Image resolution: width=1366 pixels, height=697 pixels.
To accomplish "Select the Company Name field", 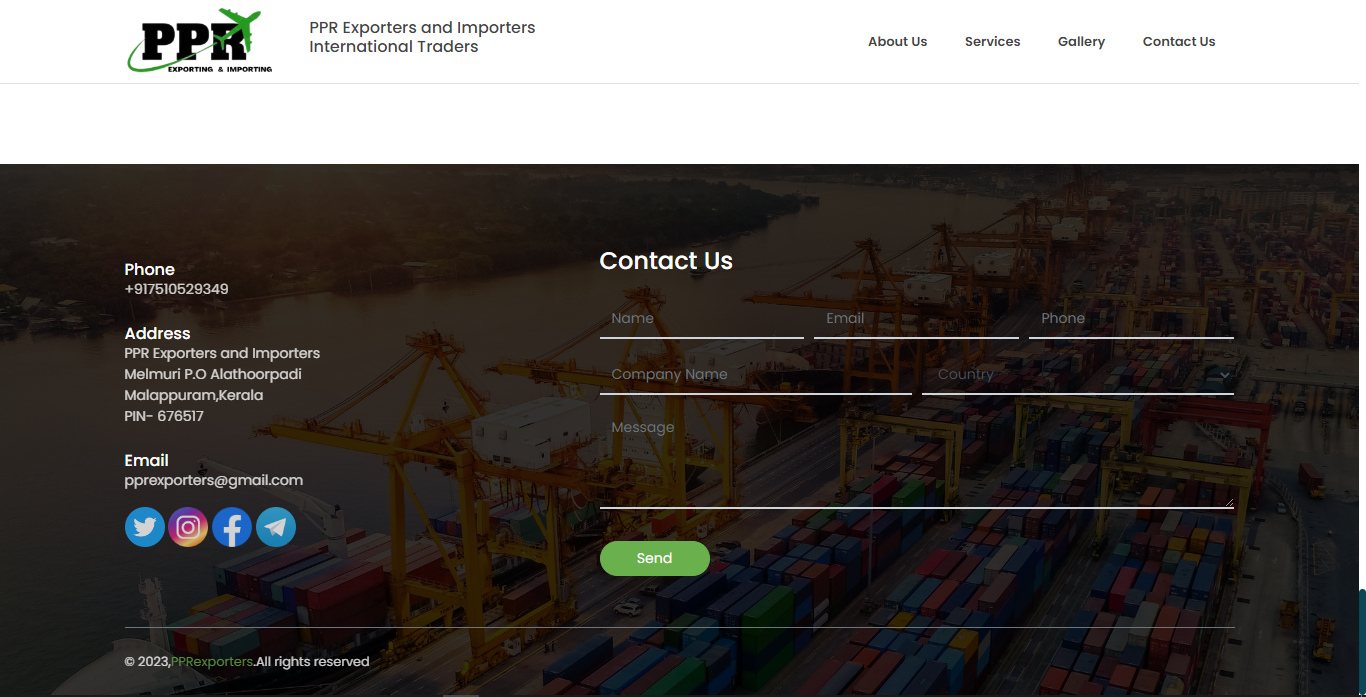I will click(x=756, y=374).
